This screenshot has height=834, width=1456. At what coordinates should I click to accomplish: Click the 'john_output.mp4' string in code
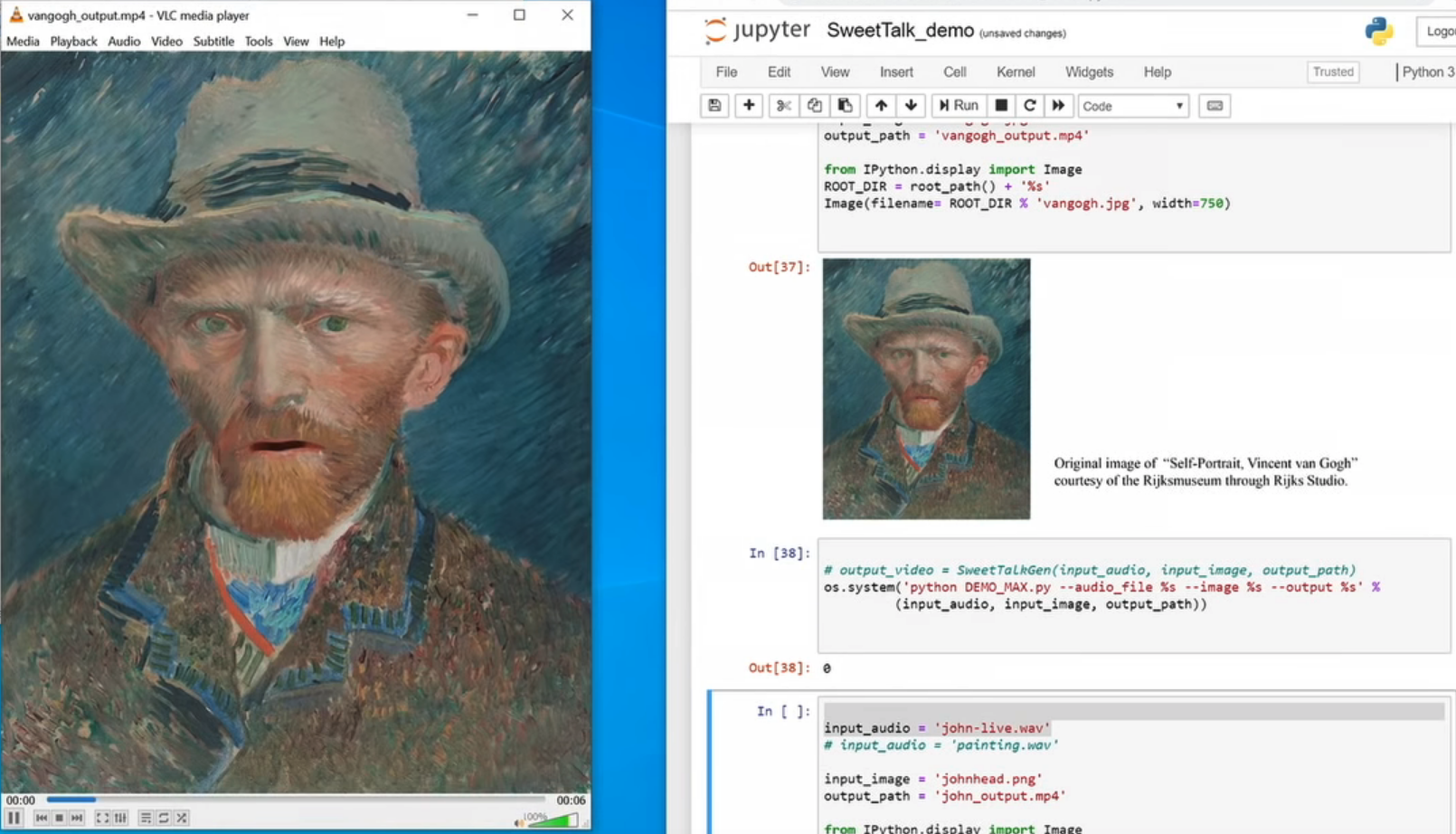tap(1000, 796)
